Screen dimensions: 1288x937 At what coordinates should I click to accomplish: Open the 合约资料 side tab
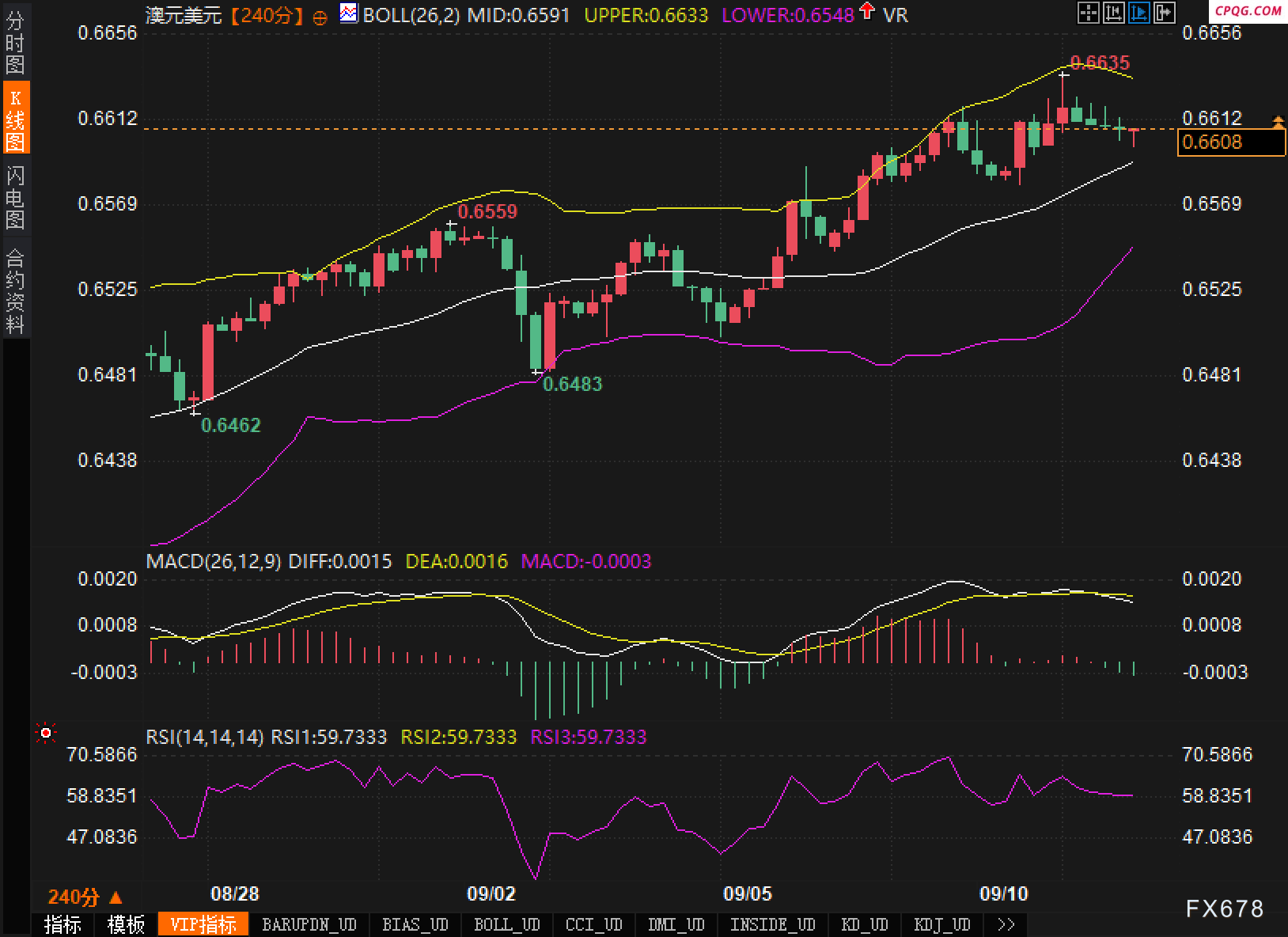(15, 290)
